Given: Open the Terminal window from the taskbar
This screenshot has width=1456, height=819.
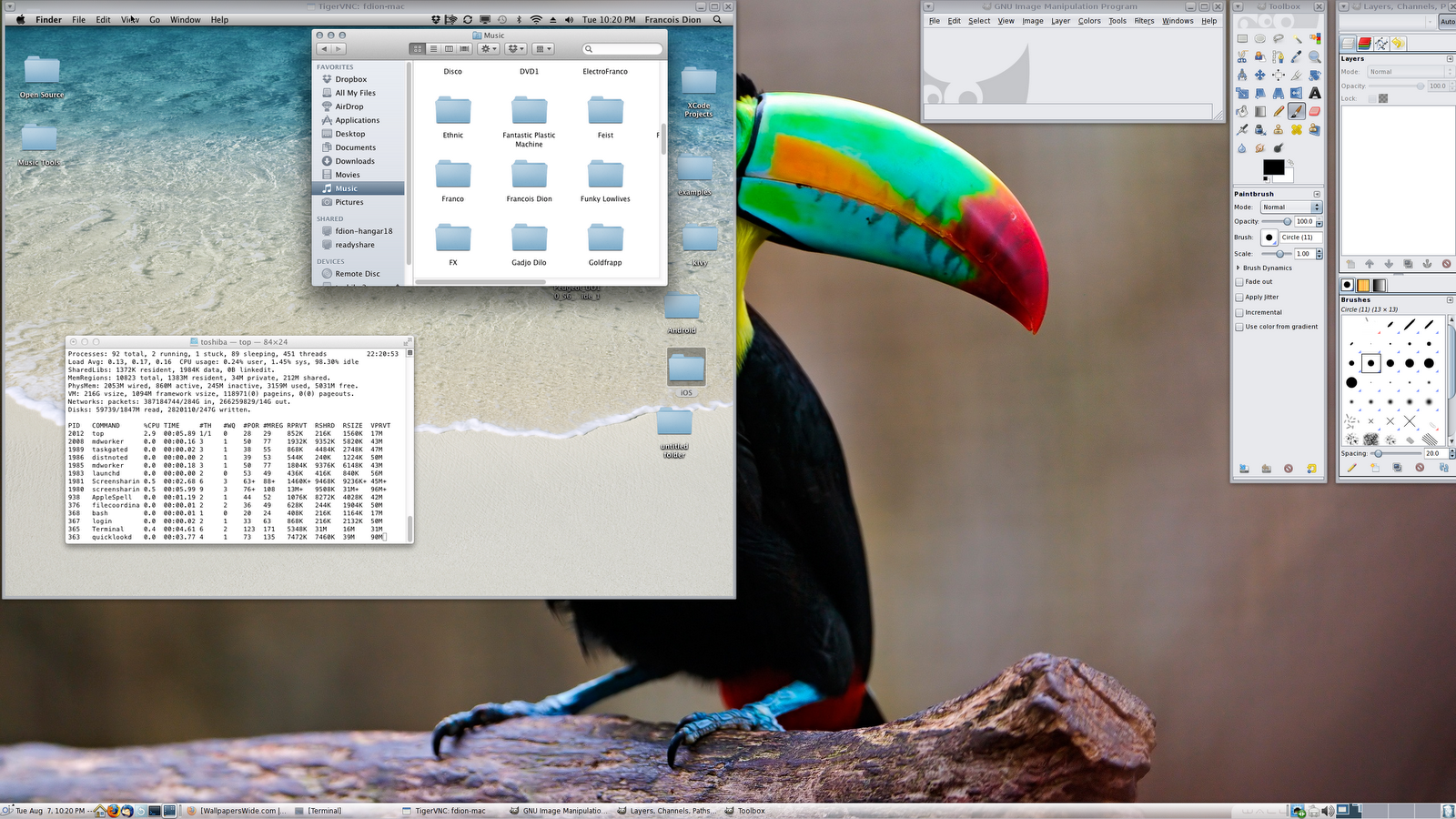Looking at the screenshot, I should click(323, 810).
